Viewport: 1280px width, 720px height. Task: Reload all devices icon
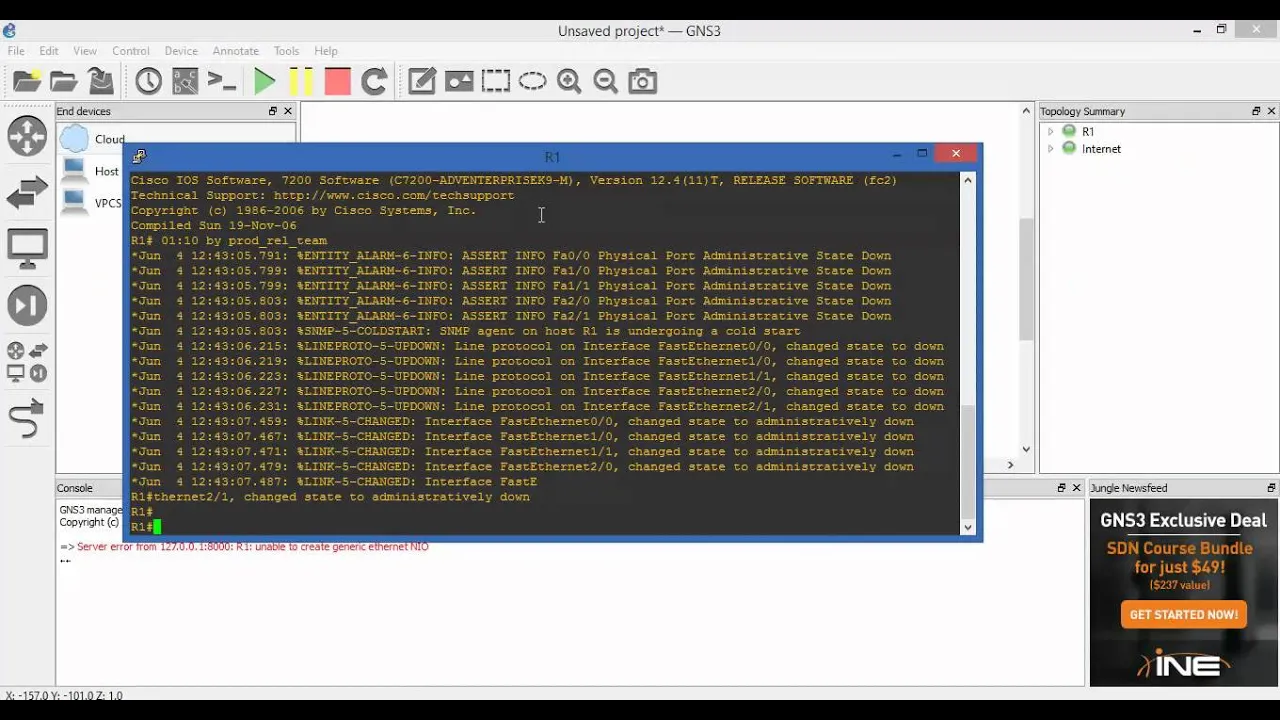tap(374, 81)
